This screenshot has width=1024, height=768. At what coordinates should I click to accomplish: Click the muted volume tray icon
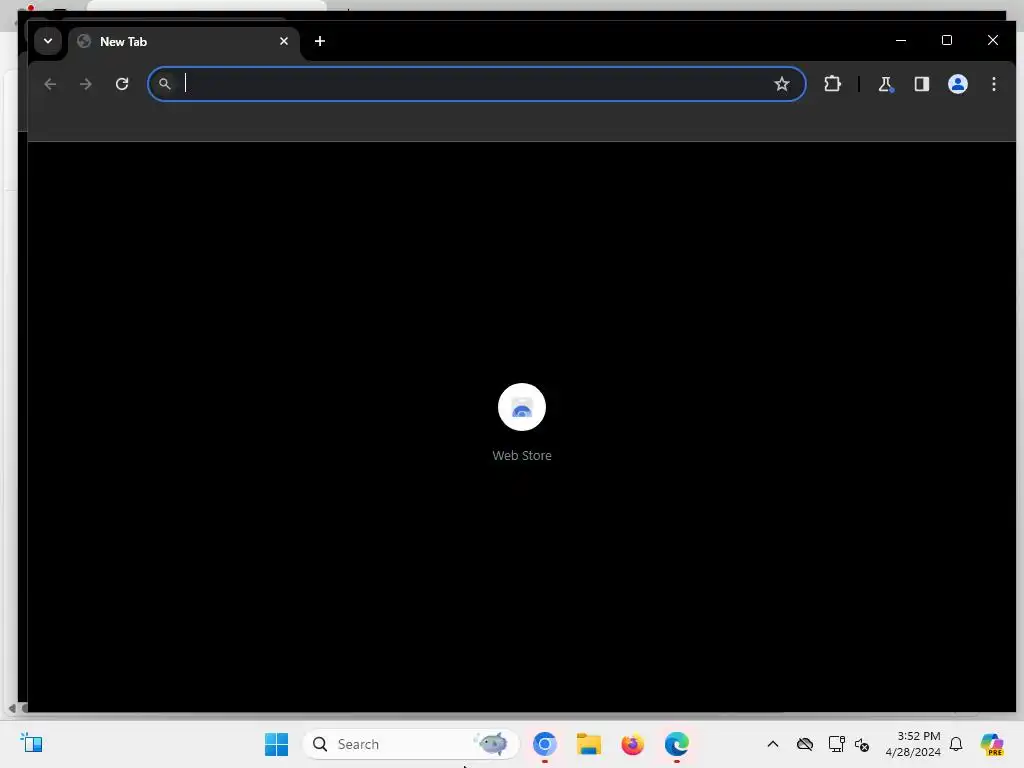coord(862,744)
